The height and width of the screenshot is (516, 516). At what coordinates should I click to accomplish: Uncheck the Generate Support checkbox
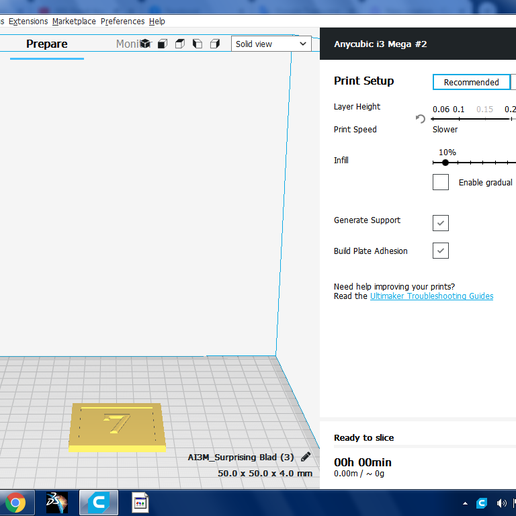pyautogui.click(x=440, y=223)
